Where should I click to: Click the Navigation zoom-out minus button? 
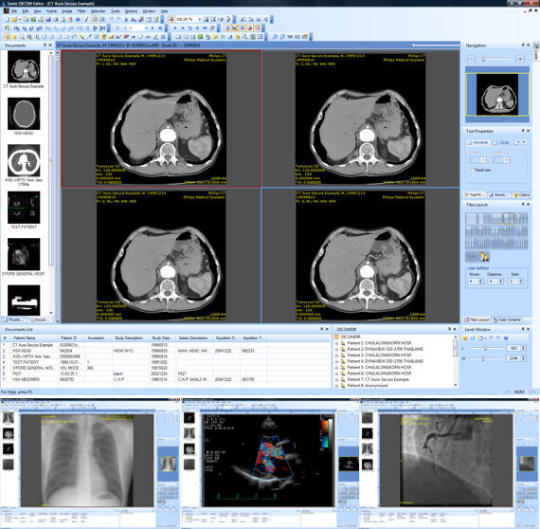pyautogui.click(x=471, y=59)
